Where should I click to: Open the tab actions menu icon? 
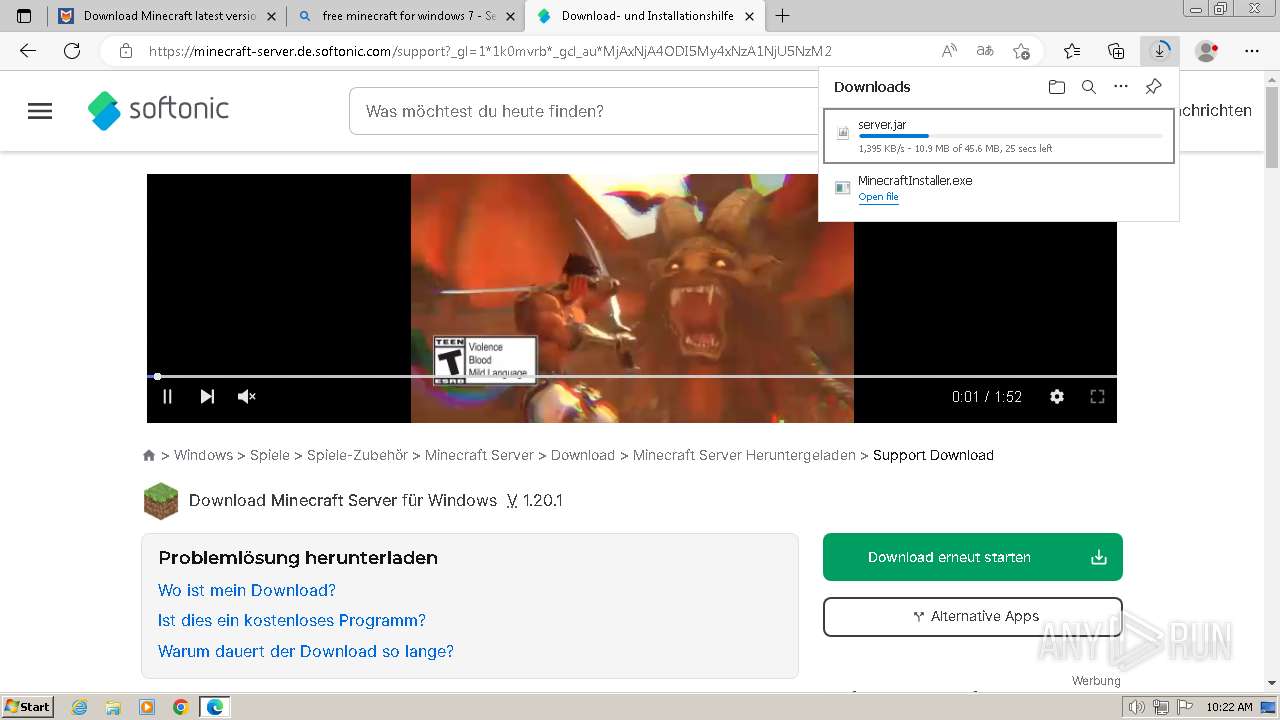pyautogui.click(x=24, y=16)
